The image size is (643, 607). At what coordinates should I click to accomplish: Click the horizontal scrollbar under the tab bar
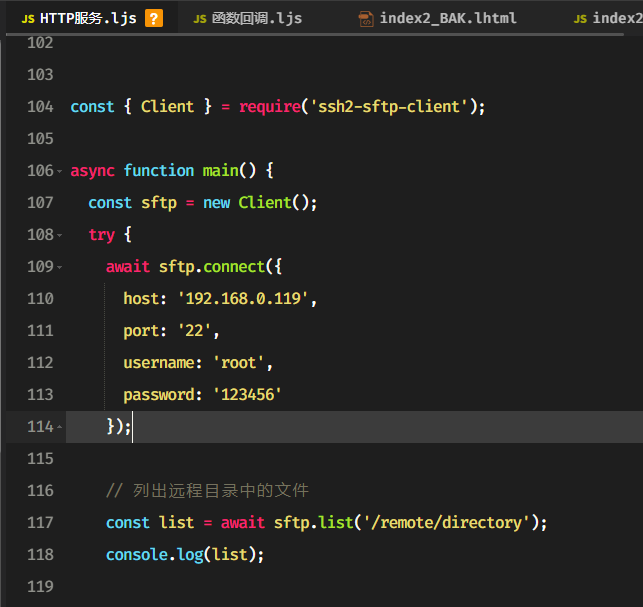coord(315,35)
